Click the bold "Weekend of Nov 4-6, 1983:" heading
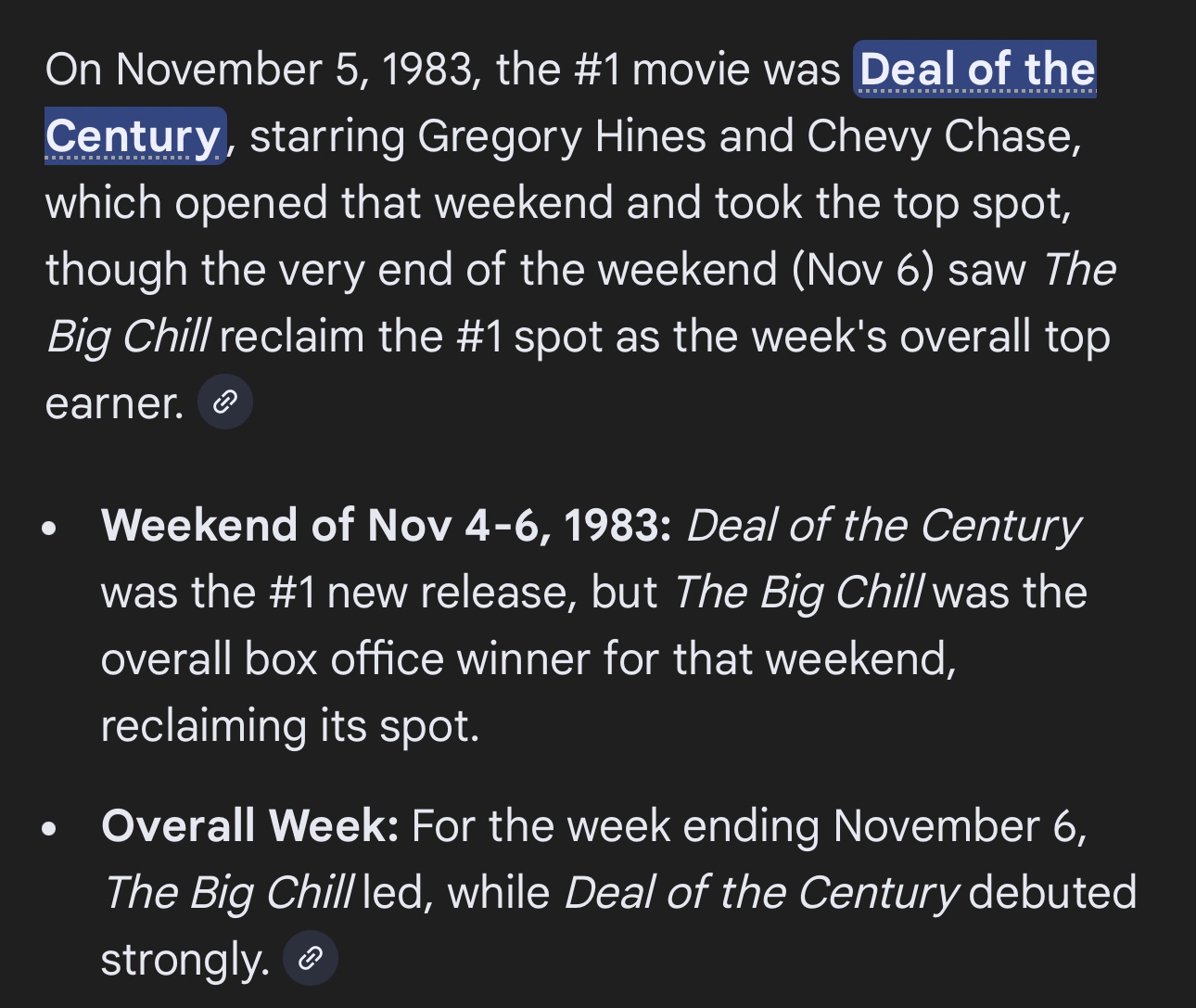The image size is (1196, 1008). (386, 526)
